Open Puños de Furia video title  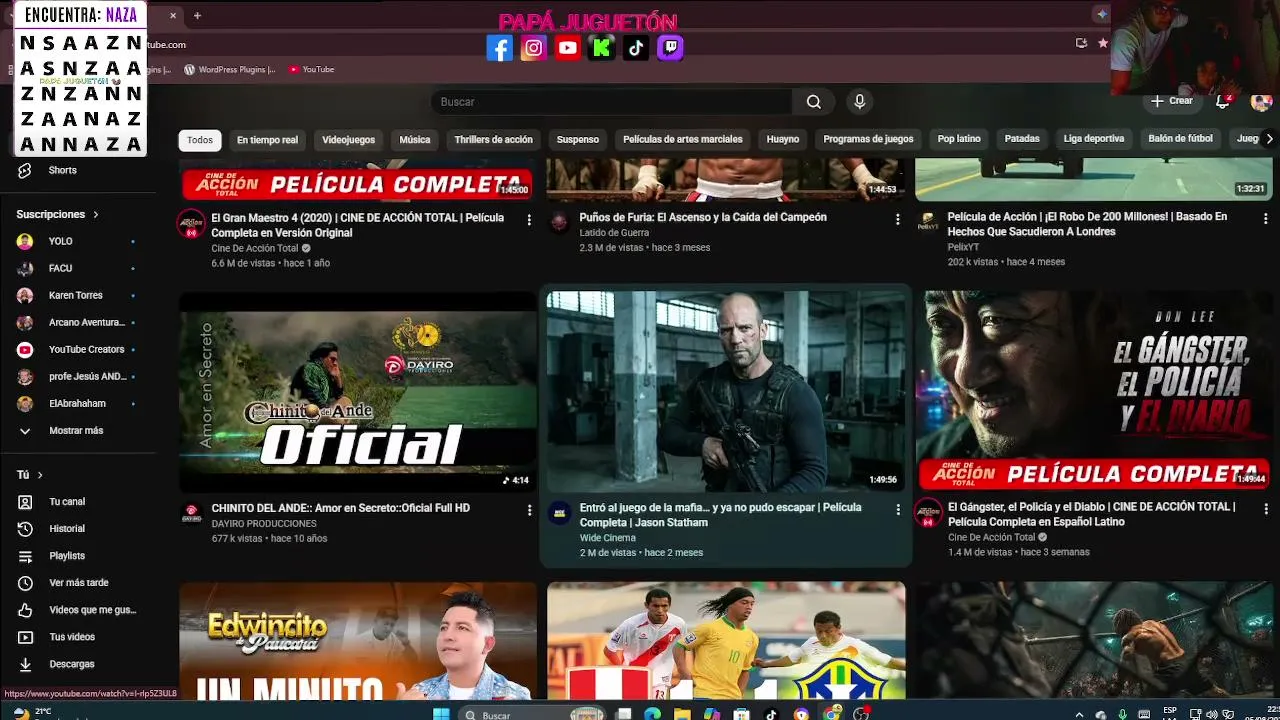703,218
